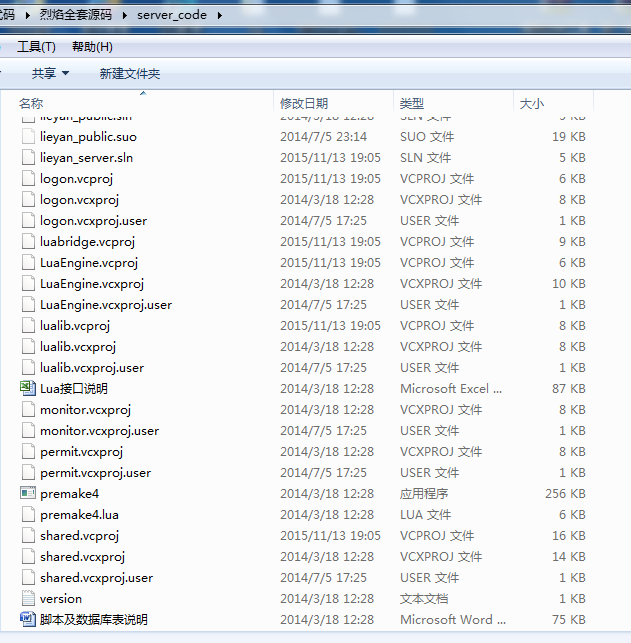Sort by the 类型 column header

453,103
